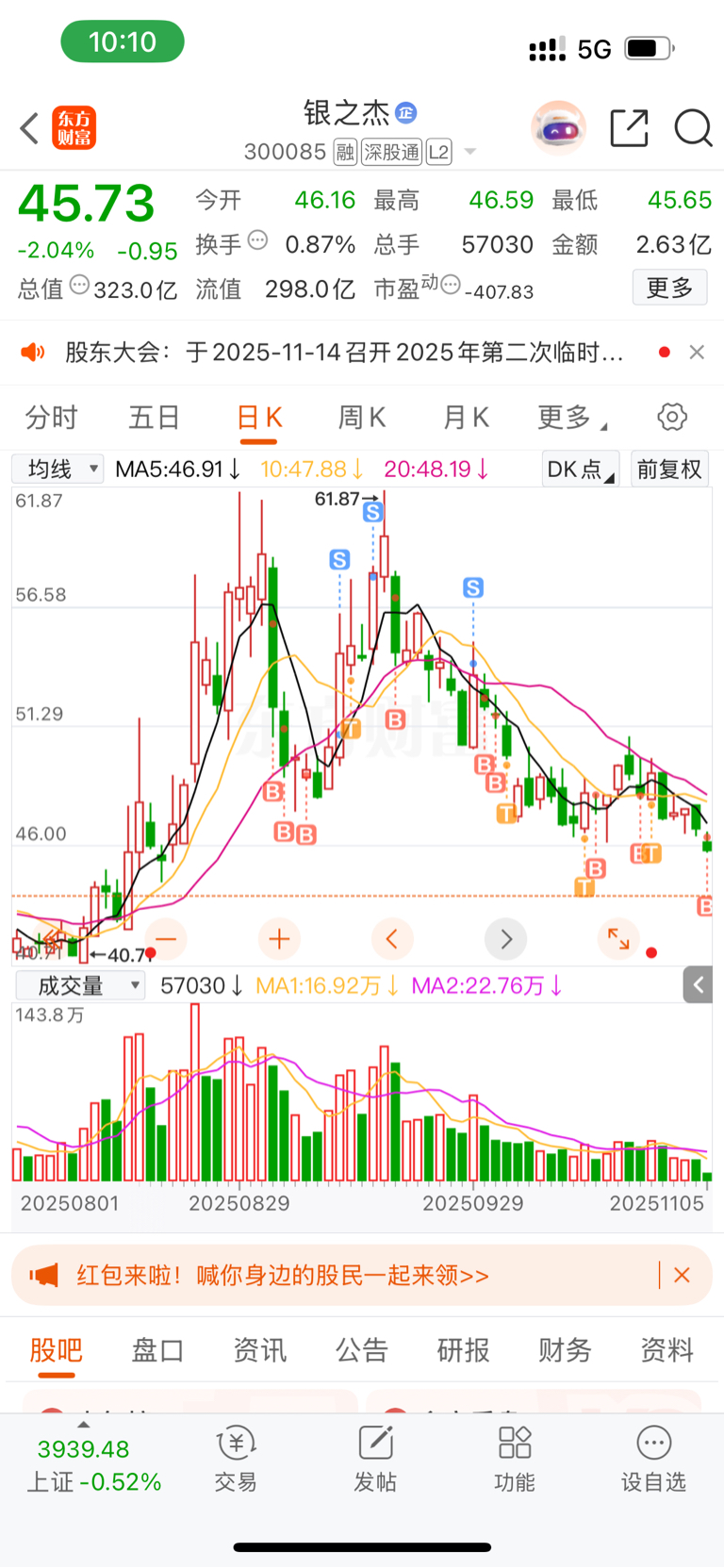Image resolution: width=724 pixels, height=1568 pixels.
Task: Select the 日K chart tab
Action: coord(259,417)
